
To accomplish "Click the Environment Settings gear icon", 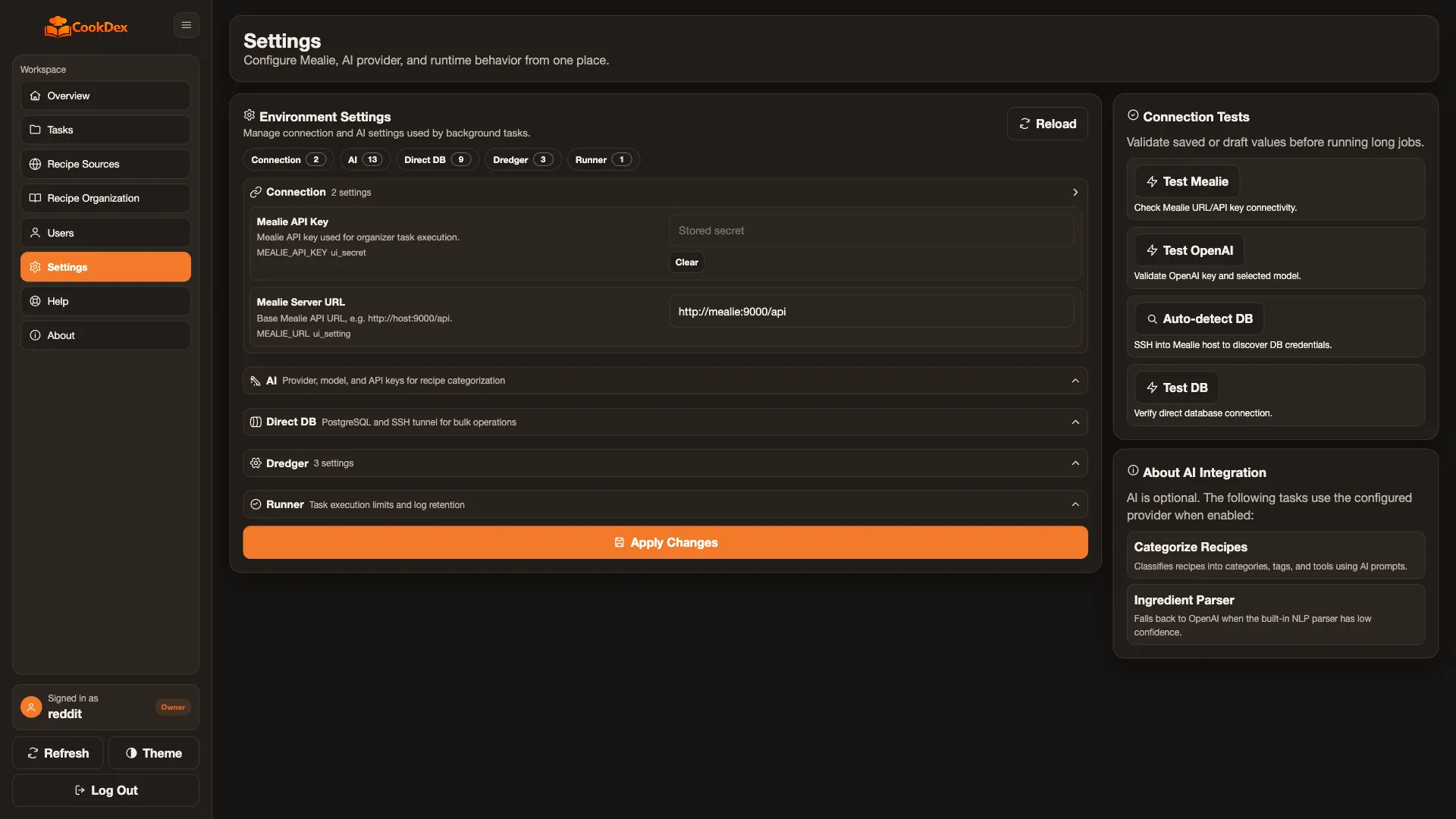I will (x=249, y=115).
